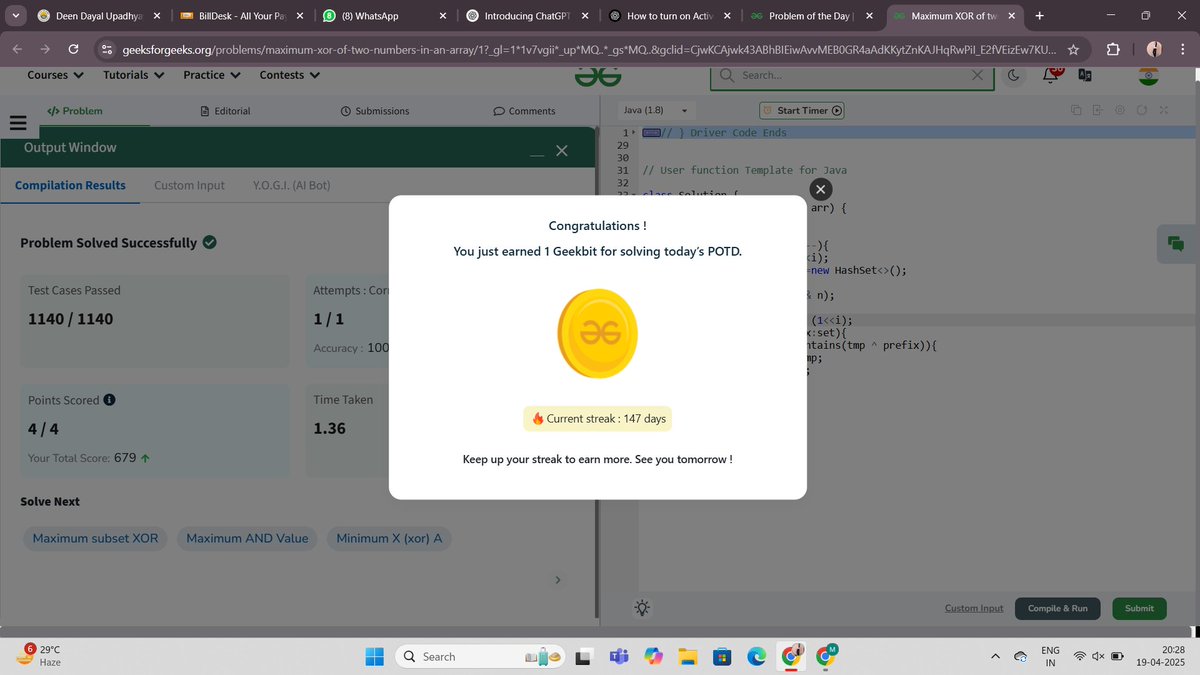This screenshot has height=675, width=1200.
Task: Expand the Contests dropdown
Action: pyautogui.click(x=290, y=75)
